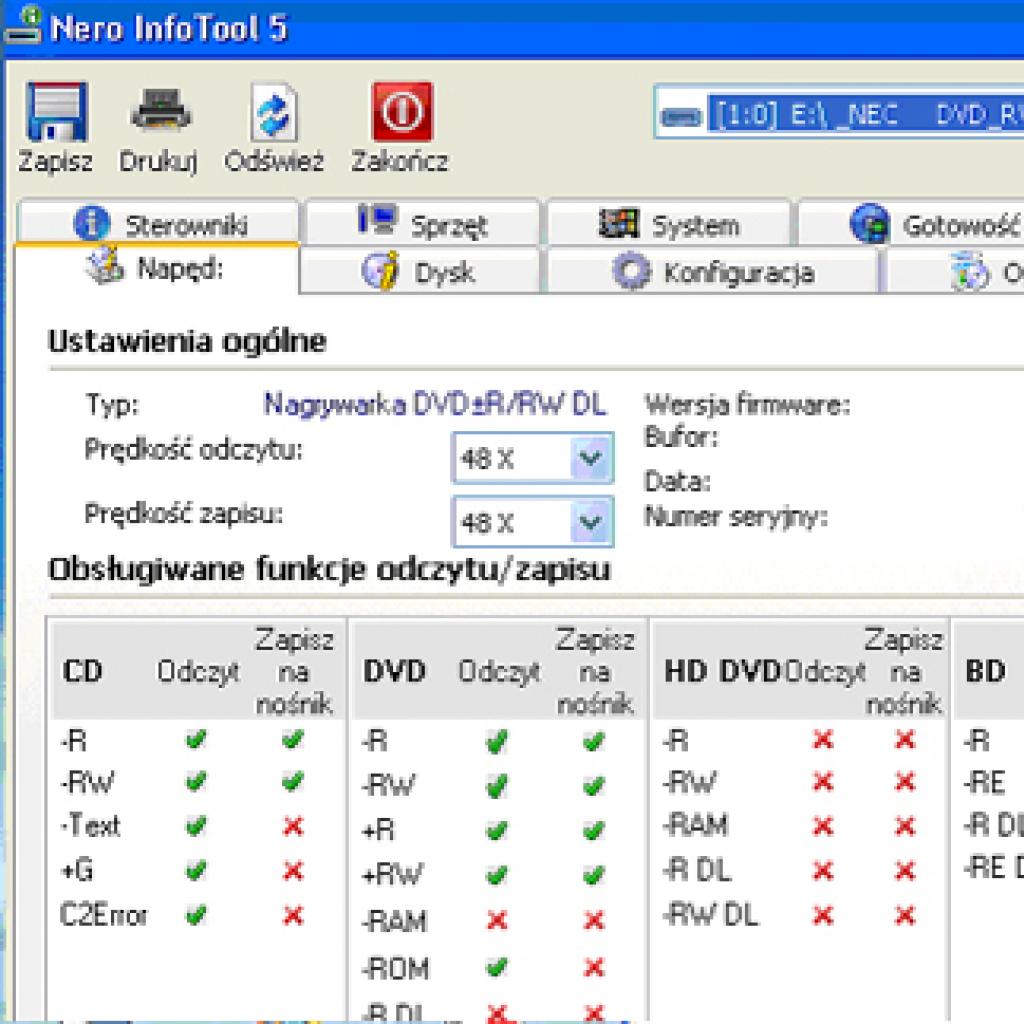Click the computer icon on the Sprzęt tab
Viewport: 1024px width, 1024px height.
(x=377, y=220)
